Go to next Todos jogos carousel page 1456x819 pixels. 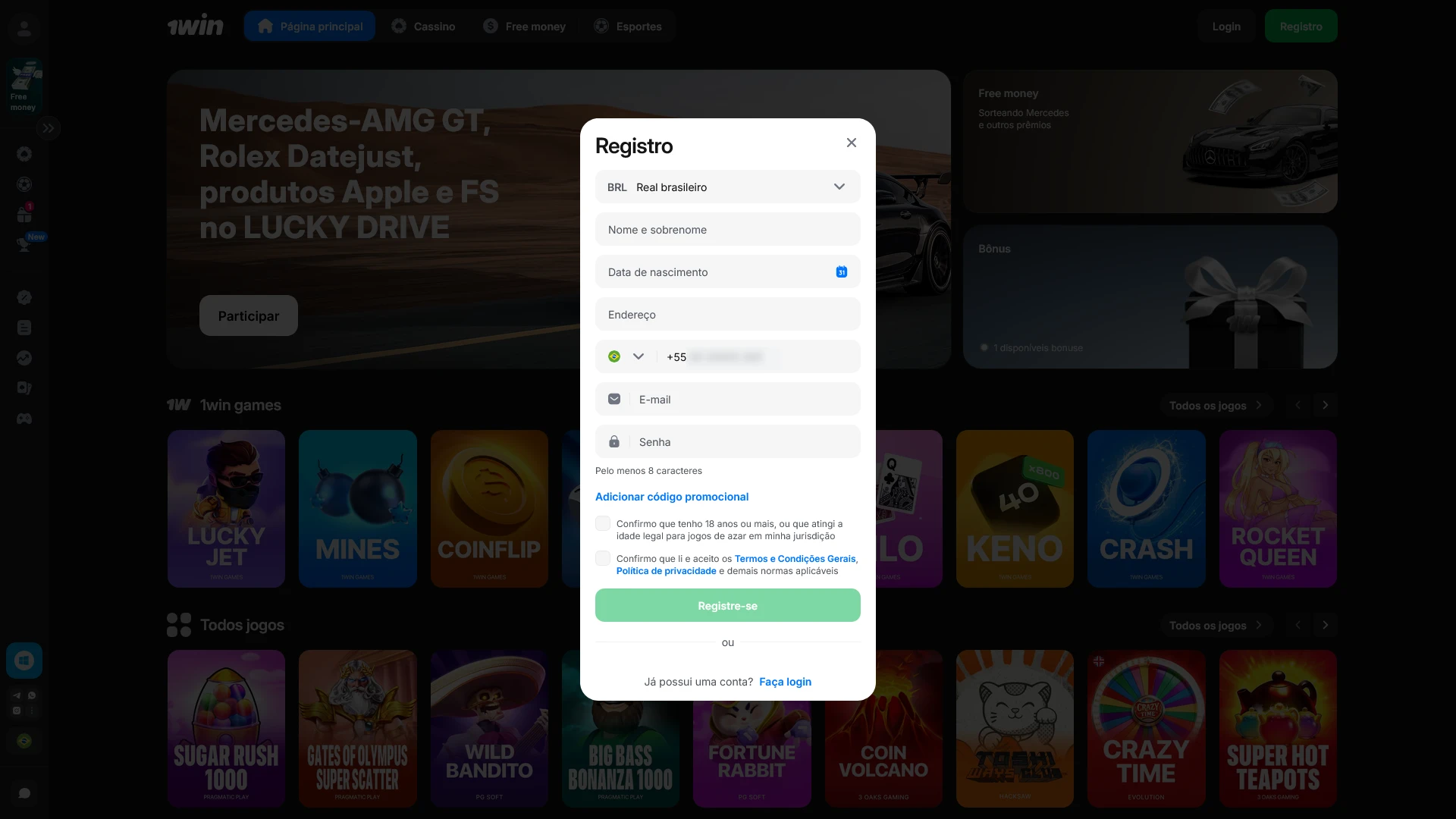coord(1326,626)
